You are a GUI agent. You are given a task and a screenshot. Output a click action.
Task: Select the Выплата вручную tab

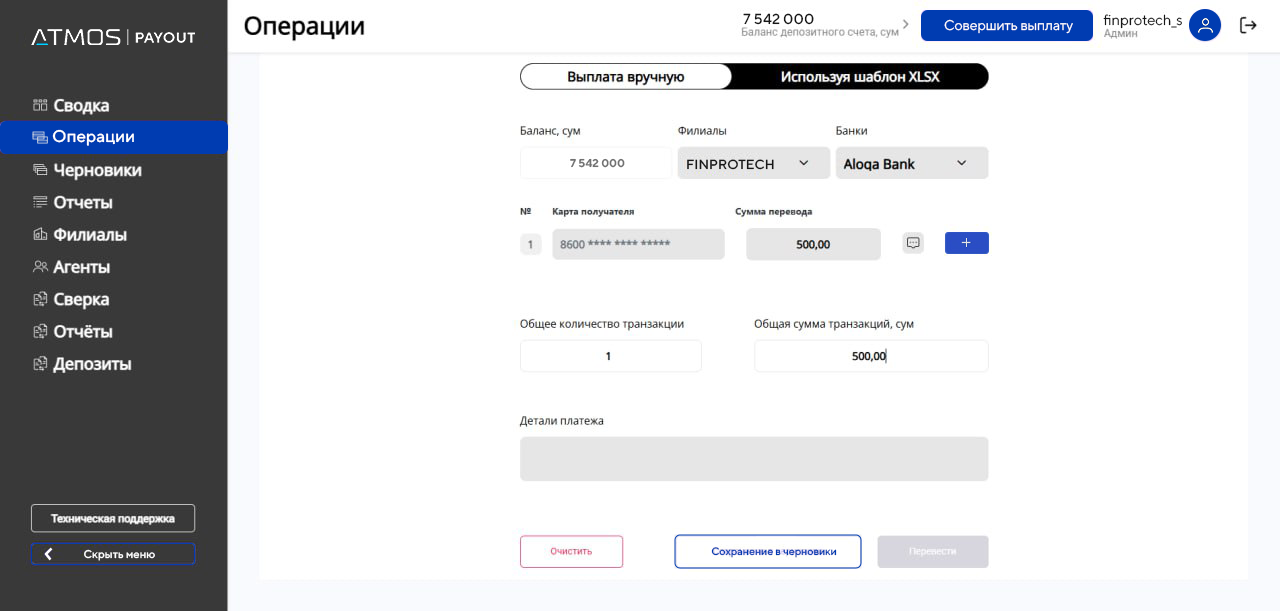[x=625, y=76]
